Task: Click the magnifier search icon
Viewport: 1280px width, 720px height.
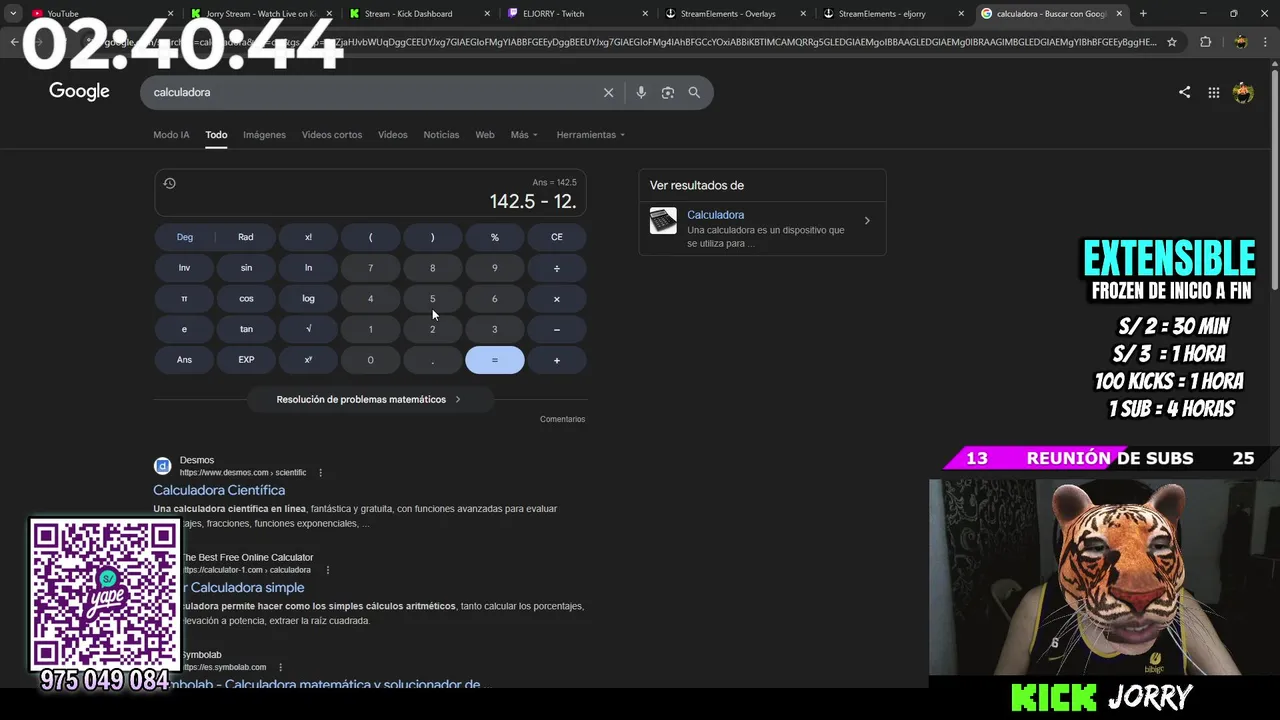Action: 694,92
